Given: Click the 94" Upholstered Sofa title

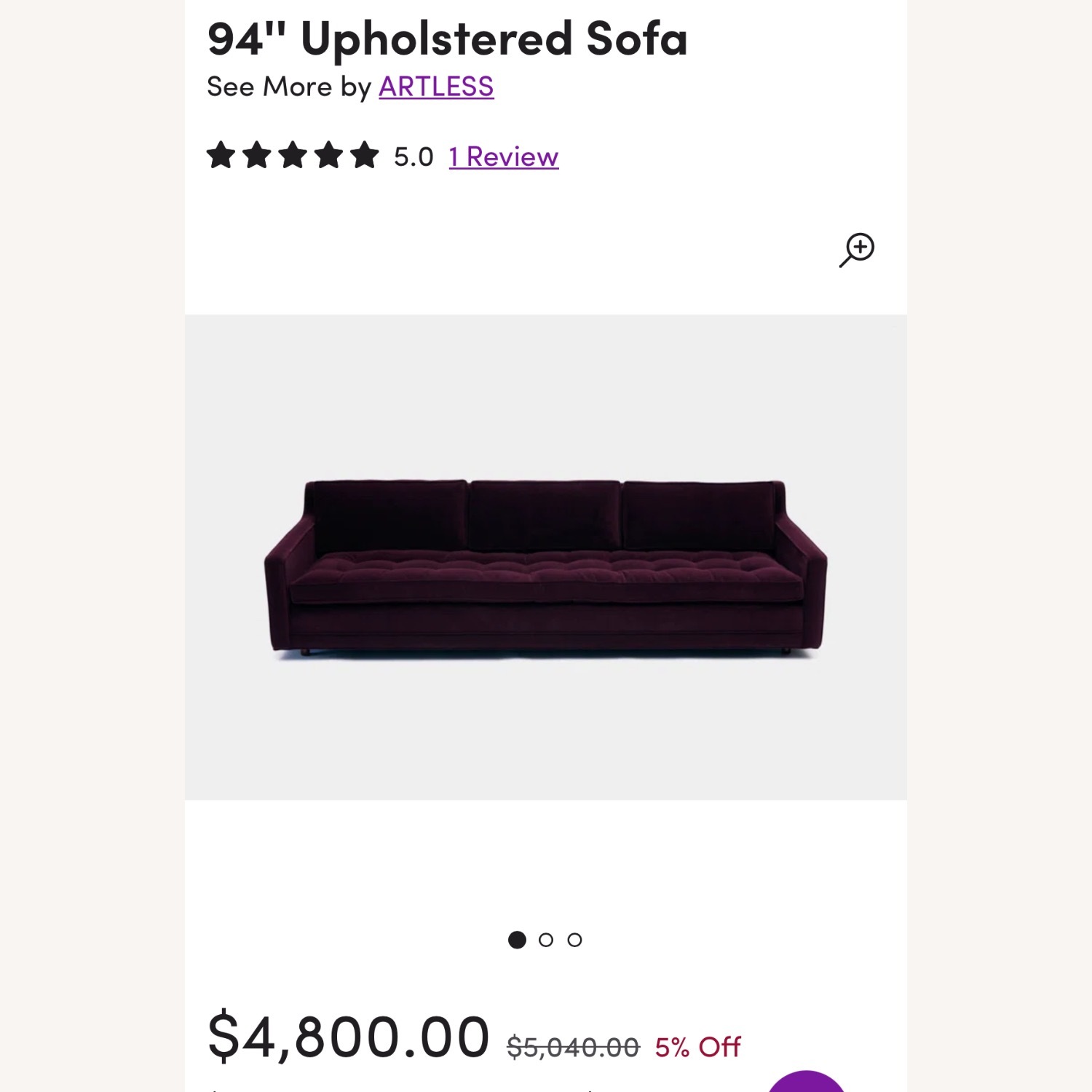Looking at the screenshot, I should pos(447,39).
